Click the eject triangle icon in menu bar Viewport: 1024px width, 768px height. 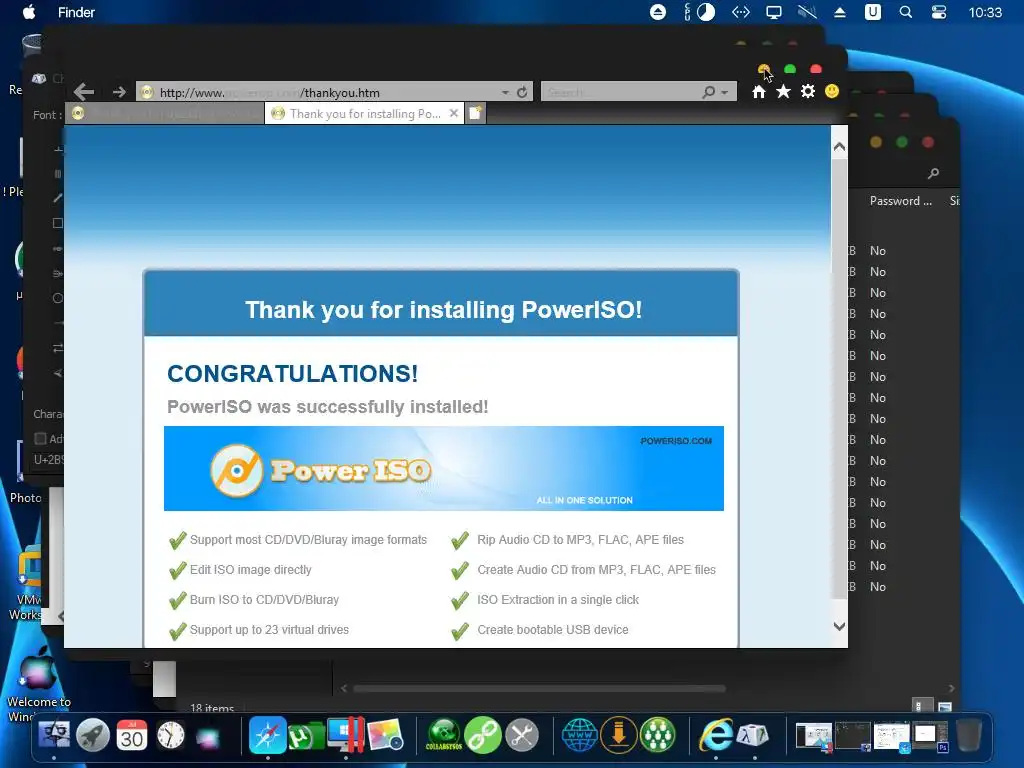840,12
